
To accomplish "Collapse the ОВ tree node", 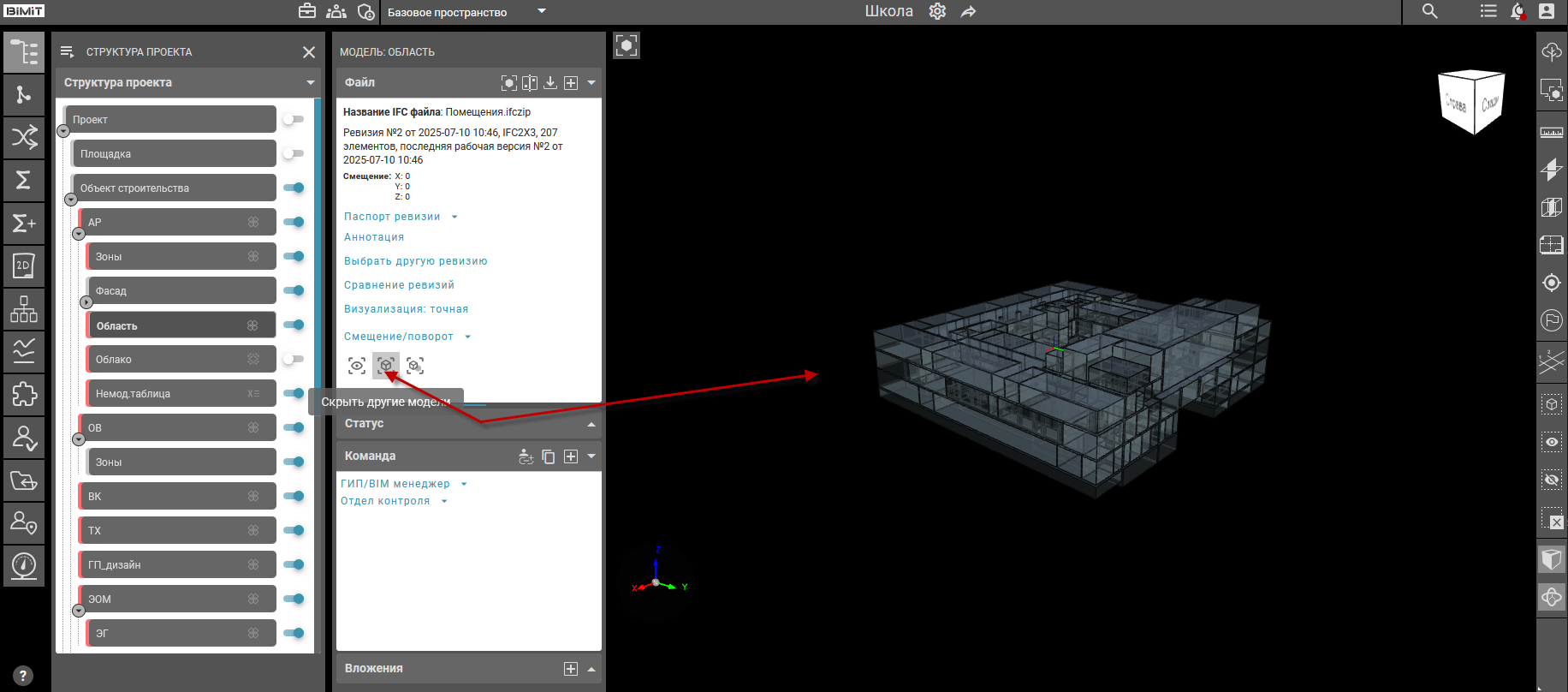I will tap(79, 439).
